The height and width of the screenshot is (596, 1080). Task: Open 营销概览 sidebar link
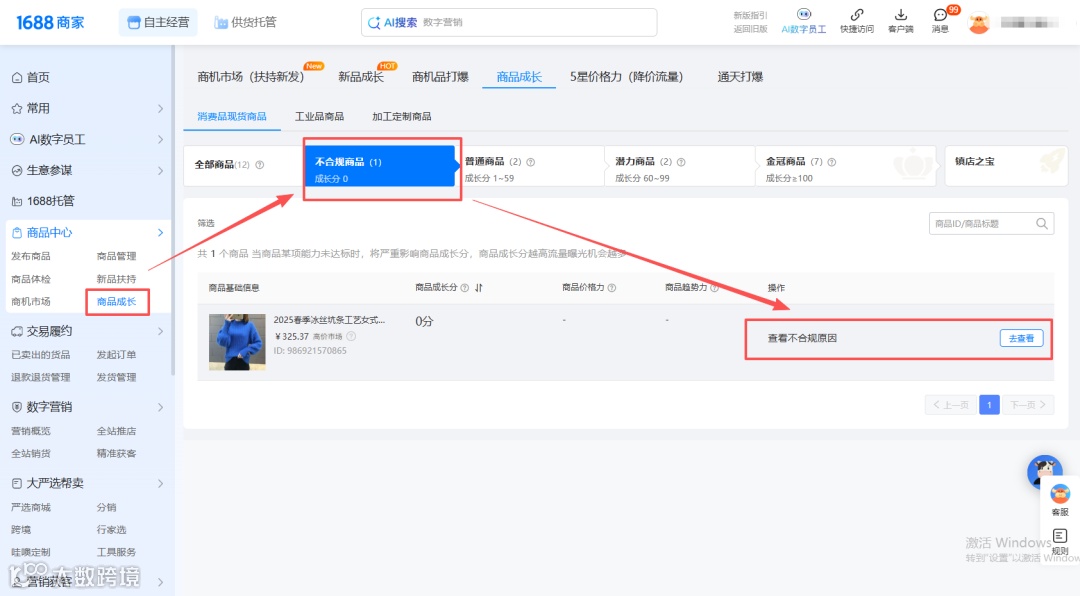(x=31, y=431)
